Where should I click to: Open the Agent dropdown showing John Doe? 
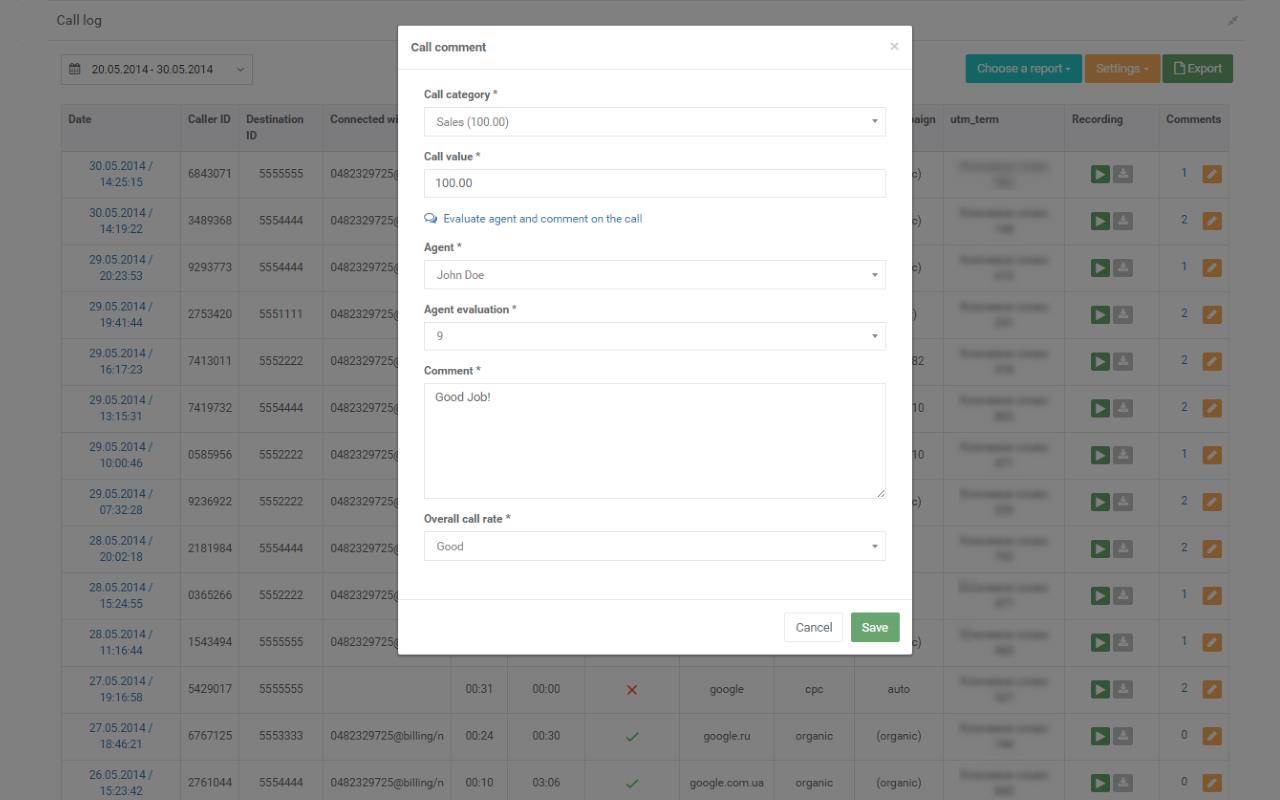654,274
